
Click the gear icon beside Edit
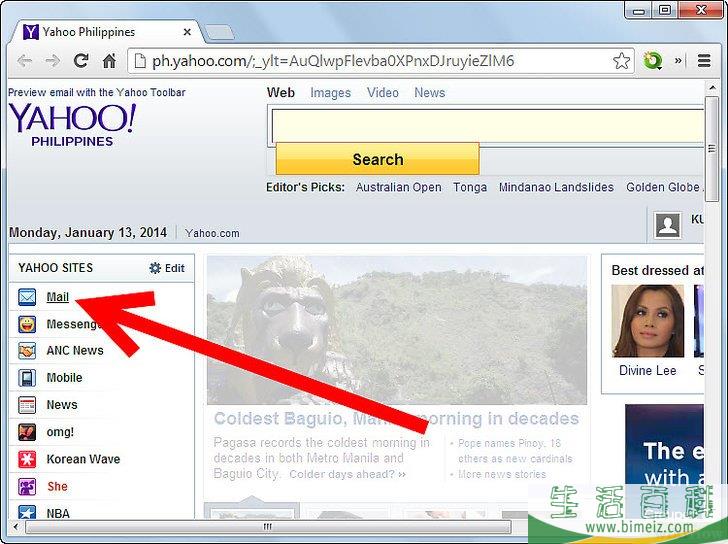155,268
